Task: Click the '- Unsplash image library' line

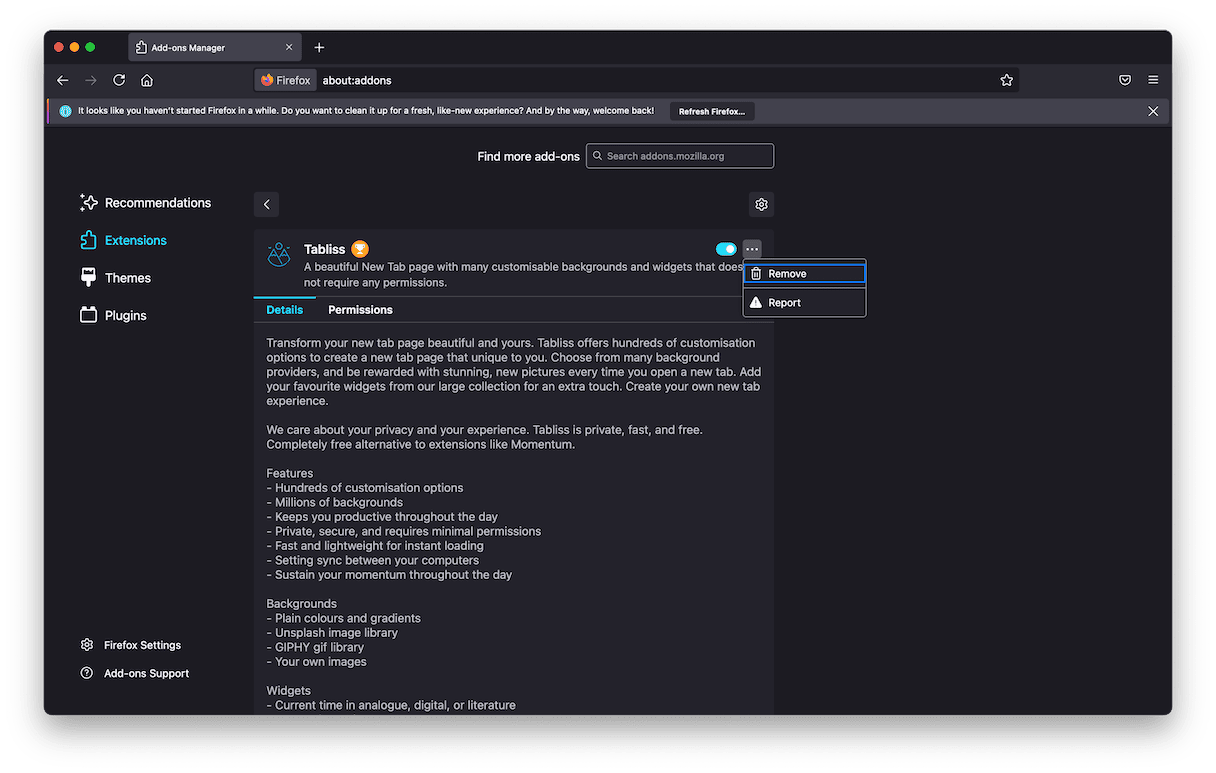Action: (x=332, y=632)
